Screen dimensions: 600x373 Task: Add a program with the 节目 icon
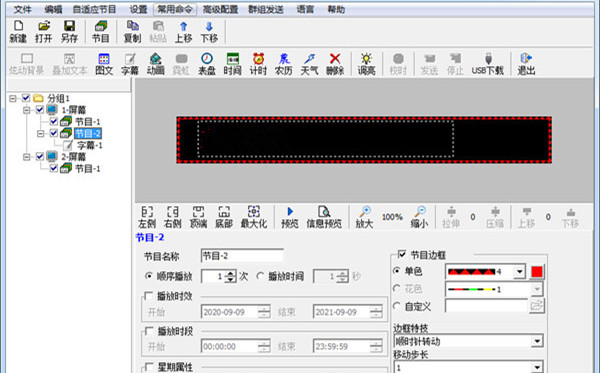(x=101, y=31)
